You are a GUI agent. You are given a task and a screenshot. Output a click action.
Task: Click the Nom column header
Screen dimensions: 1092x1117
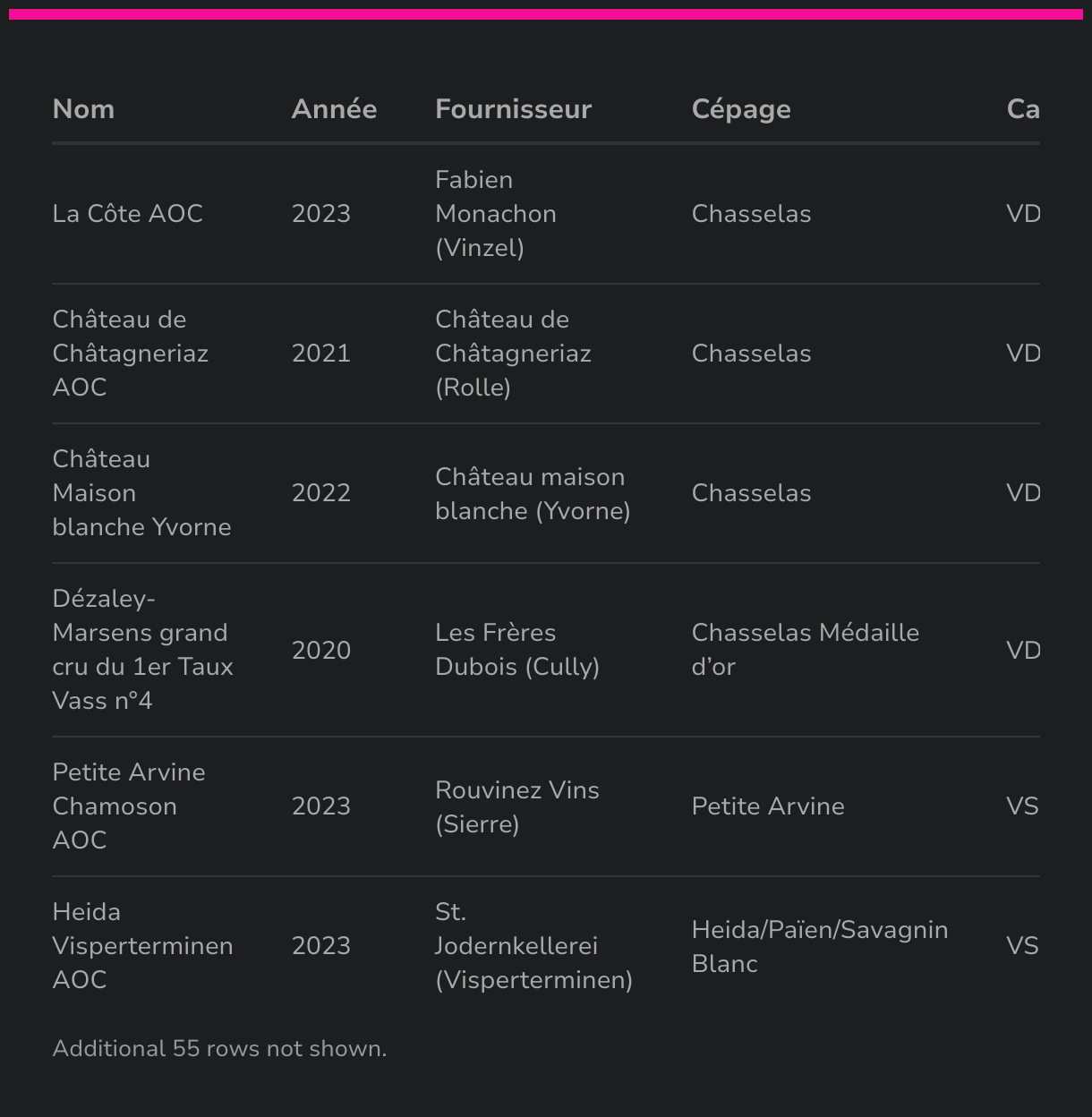(x=83, y=109)
